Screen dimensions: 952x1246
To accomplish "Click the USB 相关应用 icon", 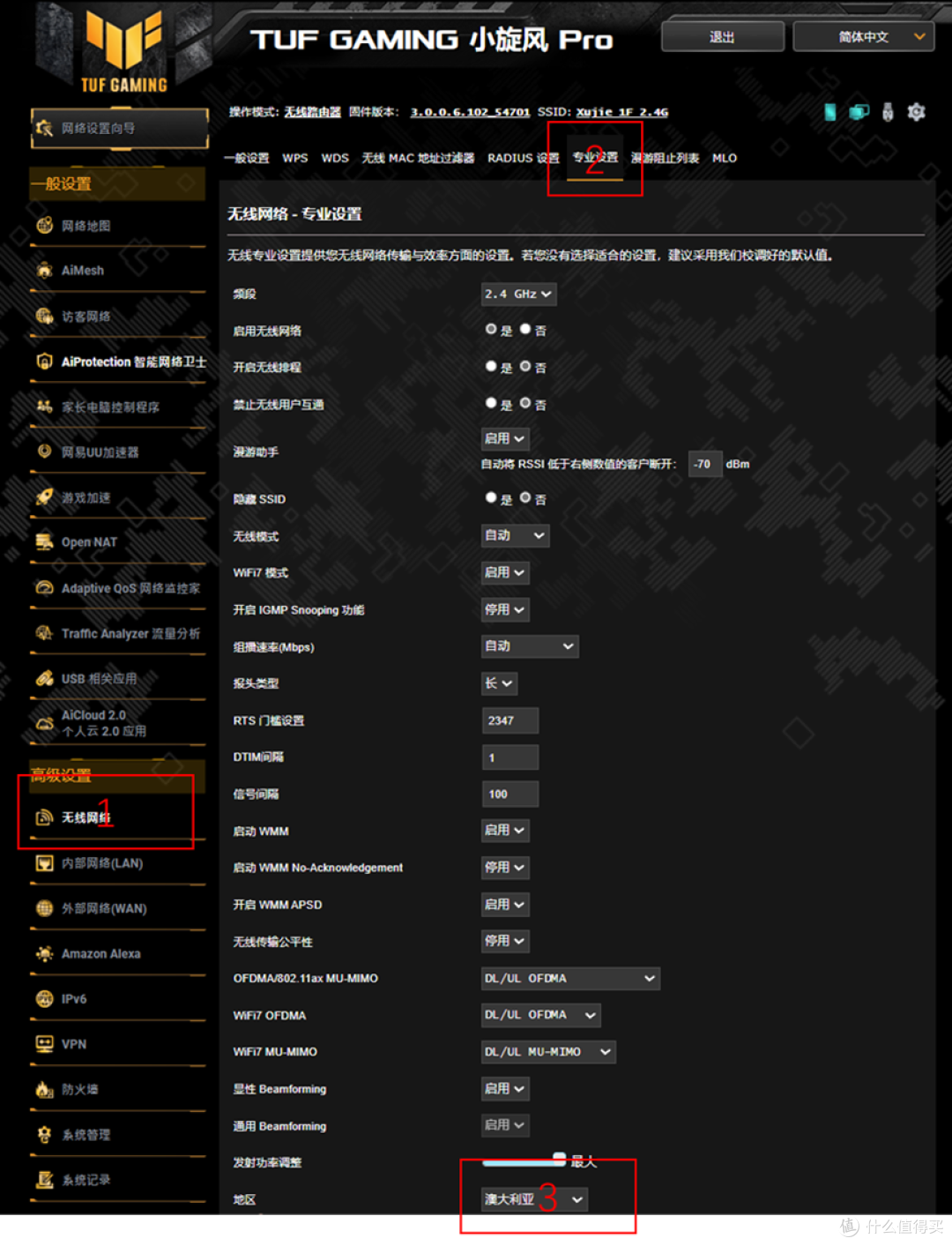I will [x=44, y=678].
